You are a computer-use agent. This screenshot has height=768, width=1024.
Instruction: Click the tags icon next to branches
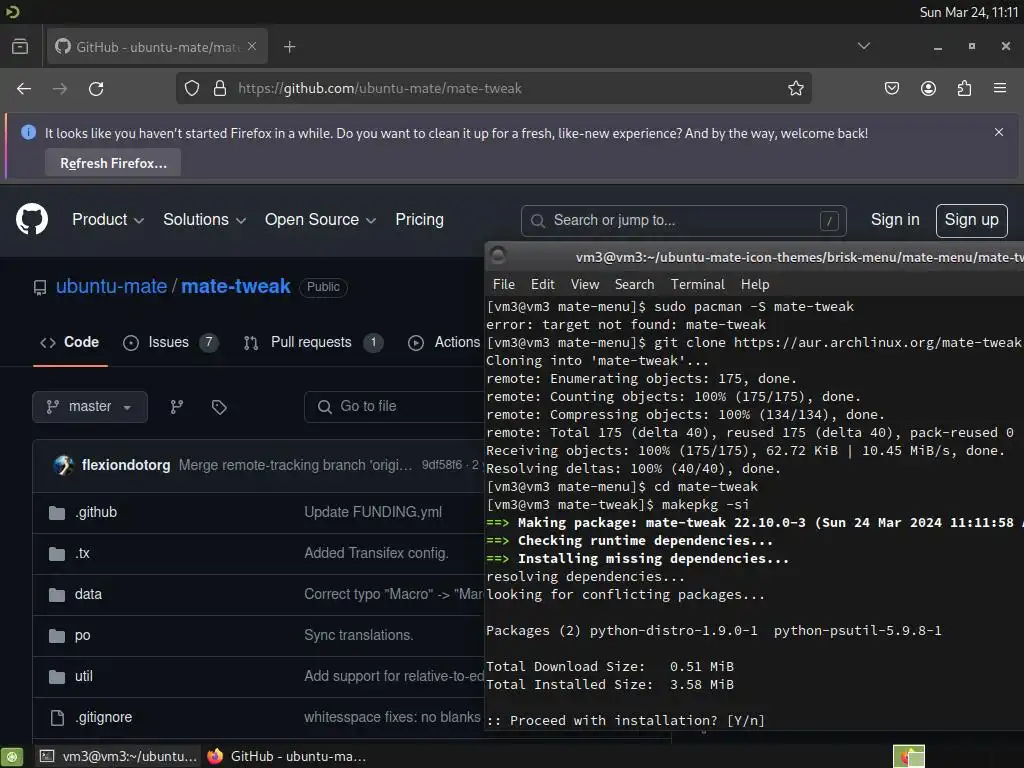(x=219, y=407)
